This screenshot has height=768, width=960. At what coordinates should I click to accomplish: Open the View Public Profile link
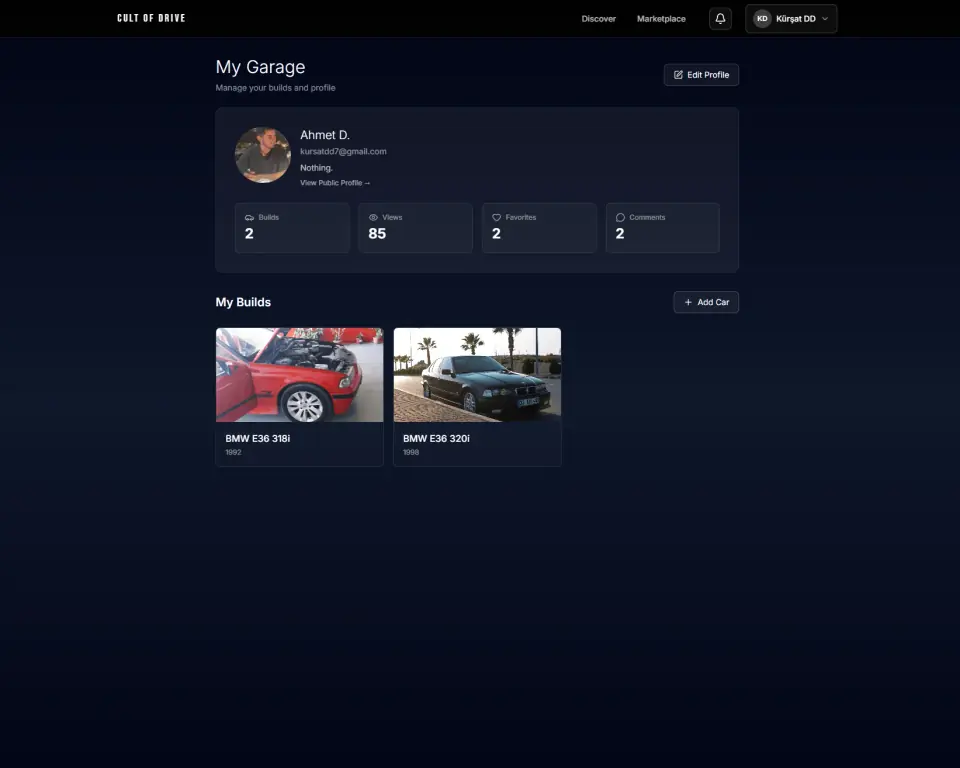pos(335,183)
